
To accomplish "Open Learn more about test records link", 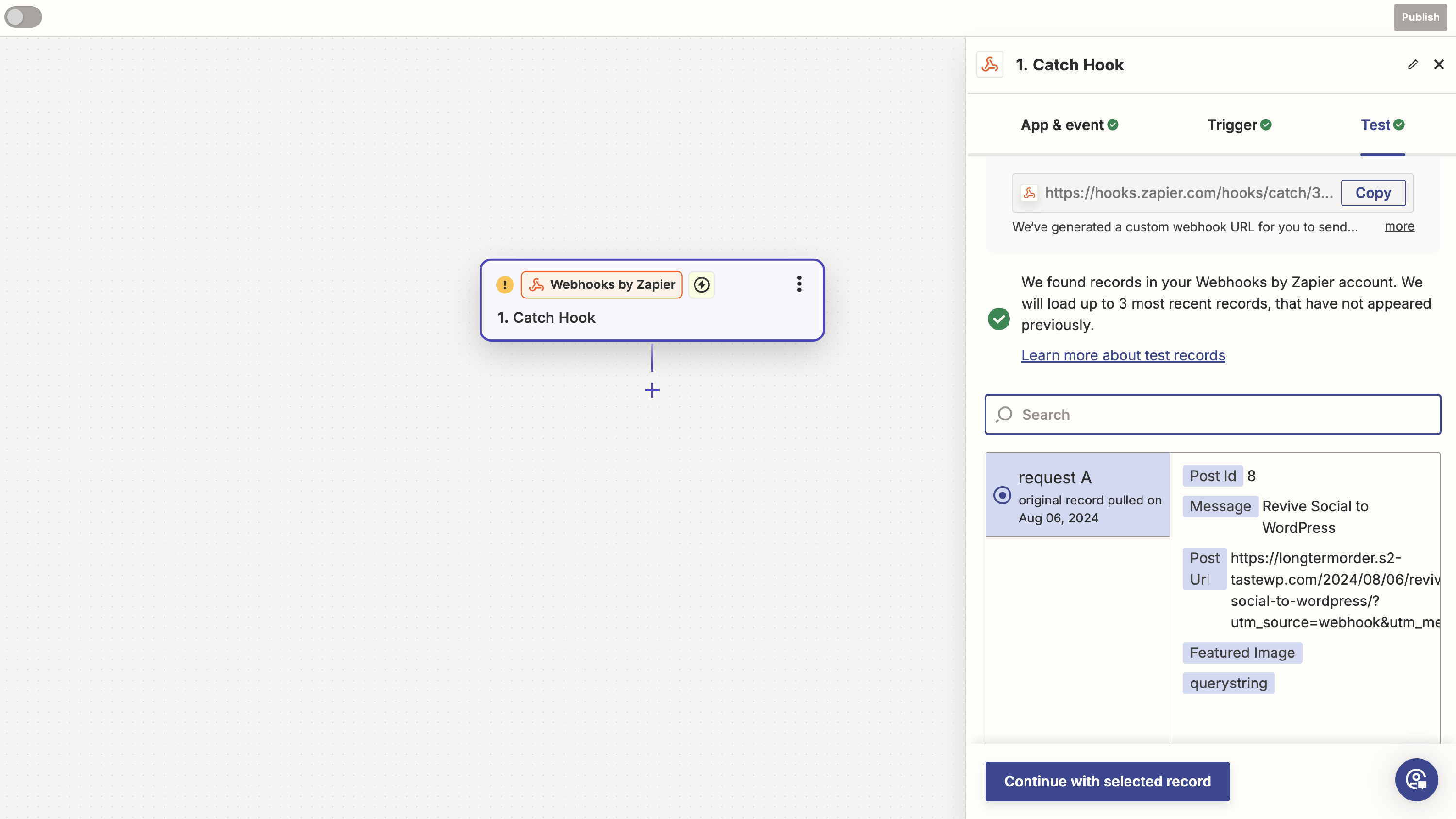I will pos(1123,355).
